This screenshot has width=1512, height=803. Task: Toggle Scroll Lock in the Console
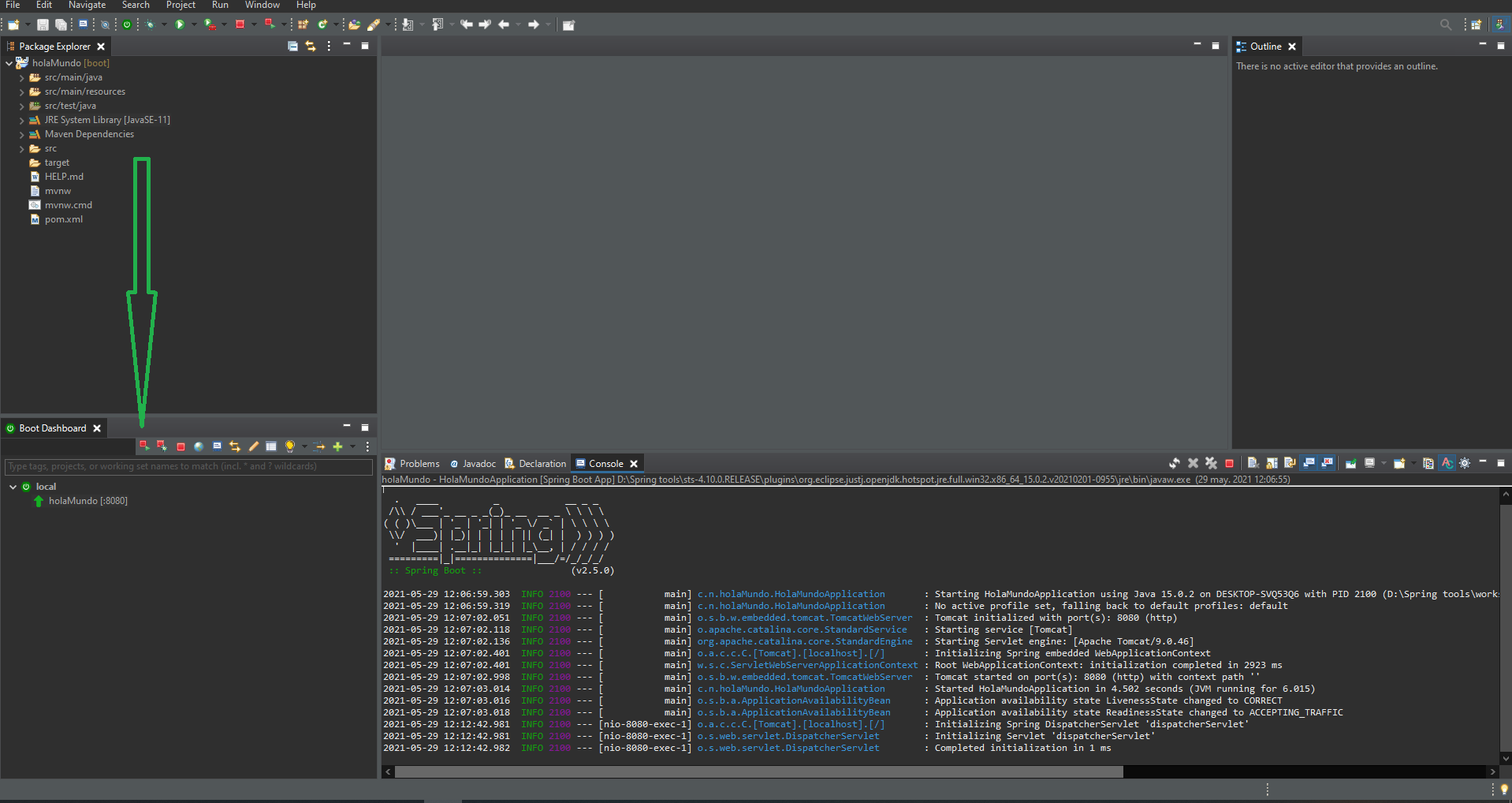point(1272,464)
